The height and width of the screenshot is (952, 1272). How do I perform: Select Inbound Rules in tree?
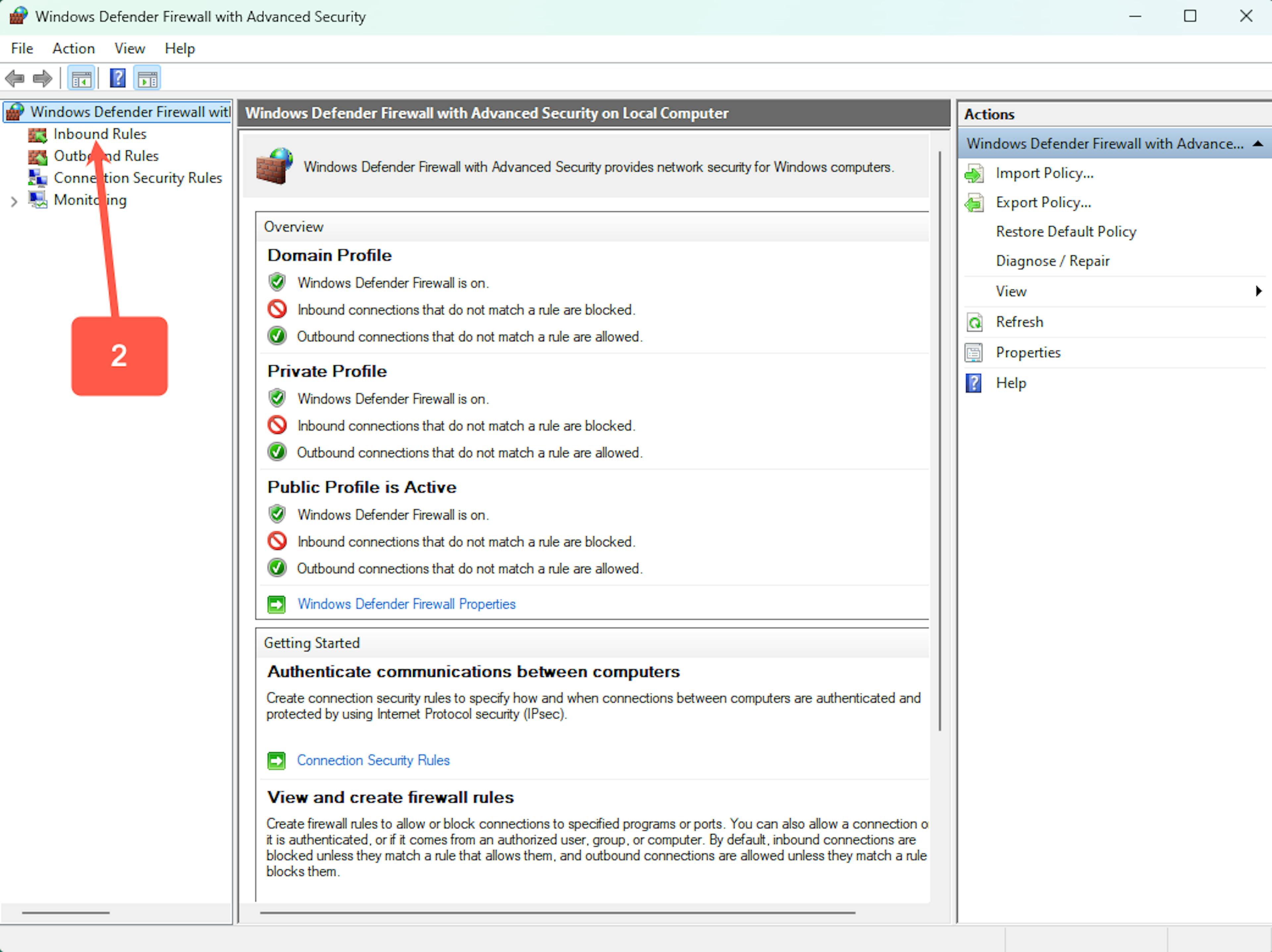click(99, 134)
